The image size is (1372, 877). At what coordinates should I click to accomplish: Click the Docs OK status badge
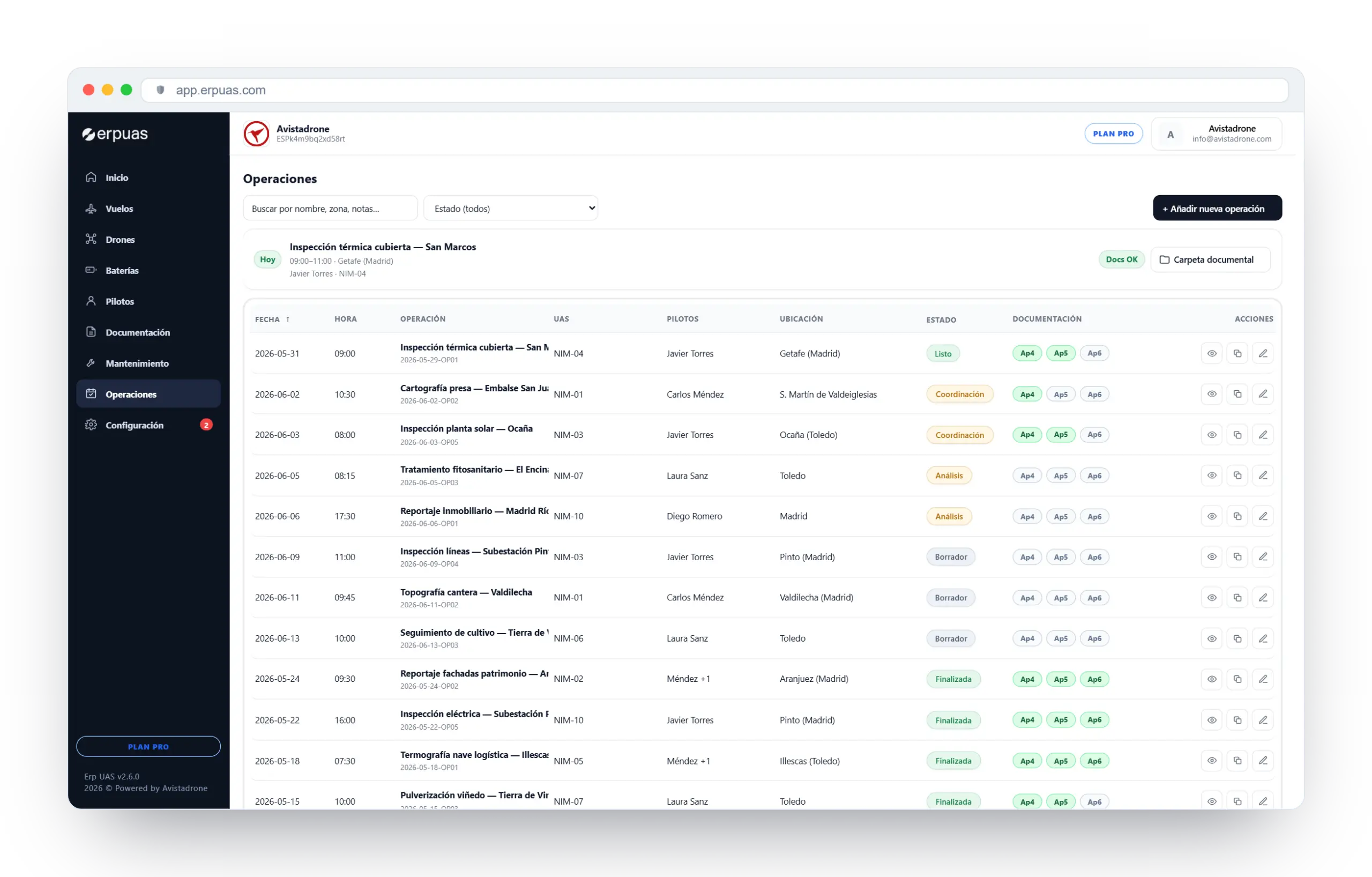1121,260
